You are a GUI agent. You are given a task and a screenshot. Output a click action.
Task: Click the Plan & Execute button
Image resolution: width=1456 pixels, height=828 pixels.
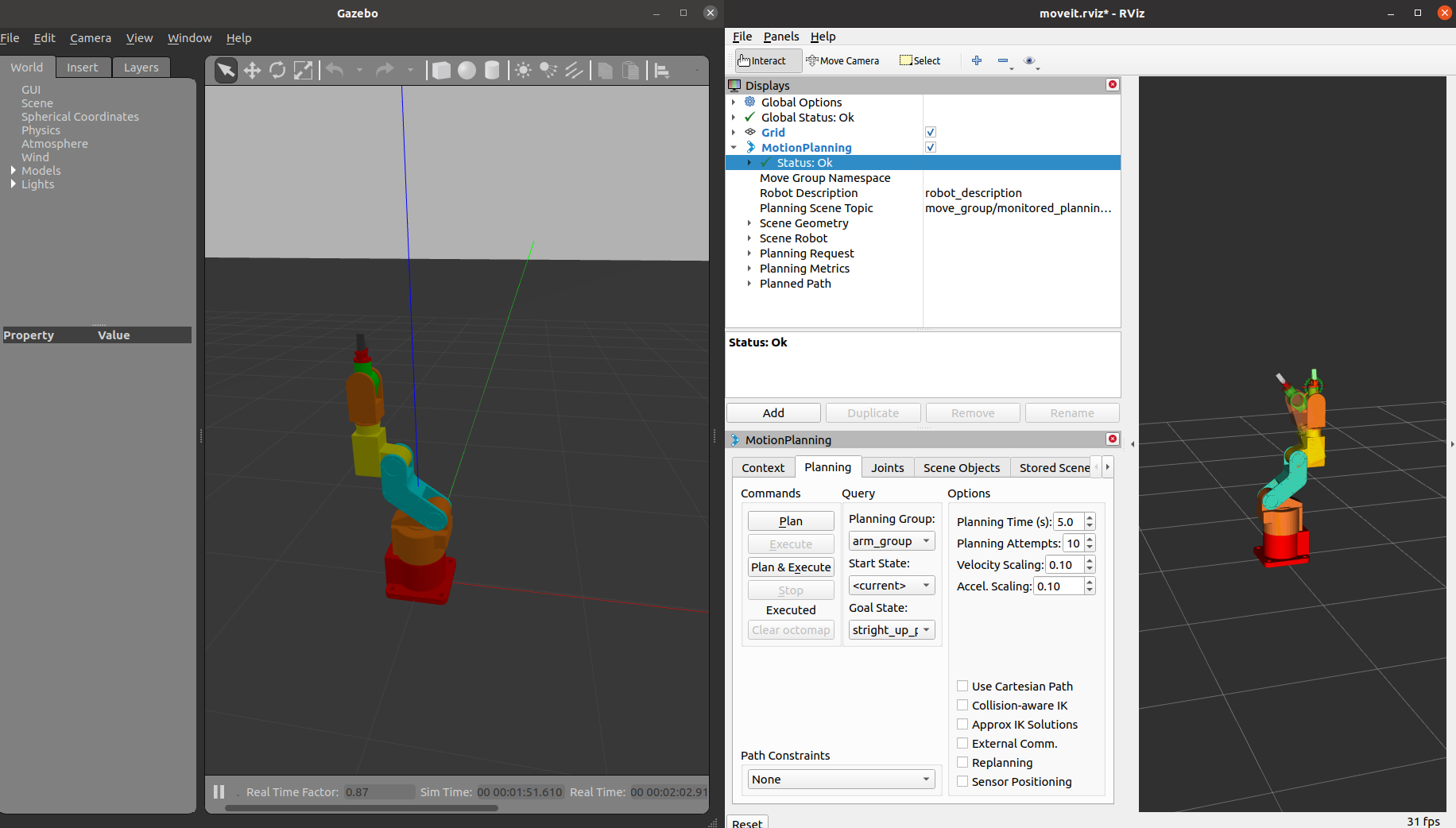coord(791,567)
